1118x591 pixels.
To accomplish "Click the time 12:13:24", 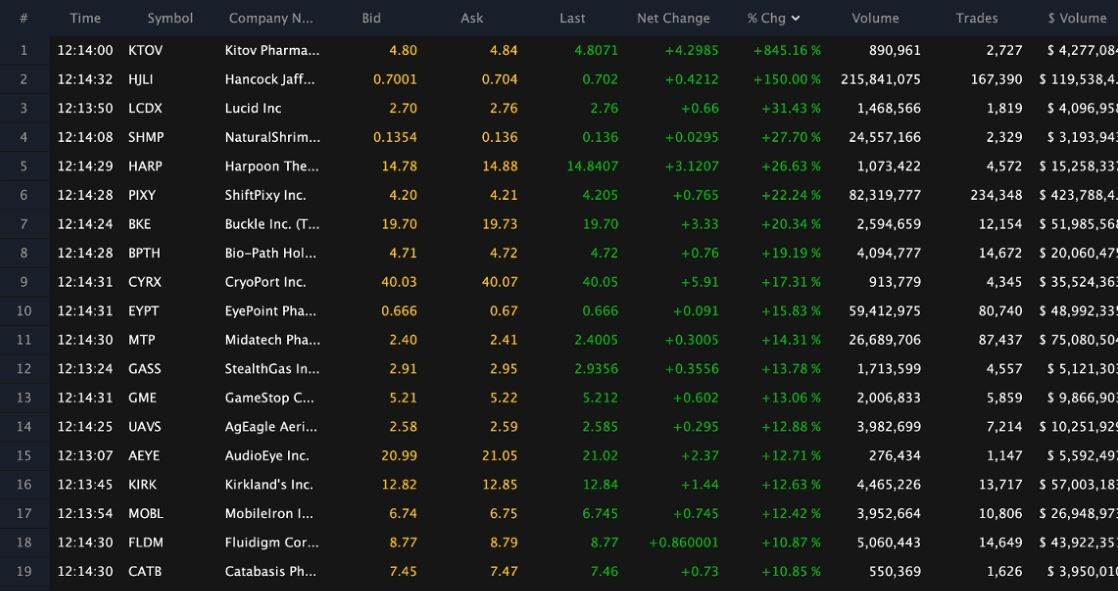I will click(85, 369).
